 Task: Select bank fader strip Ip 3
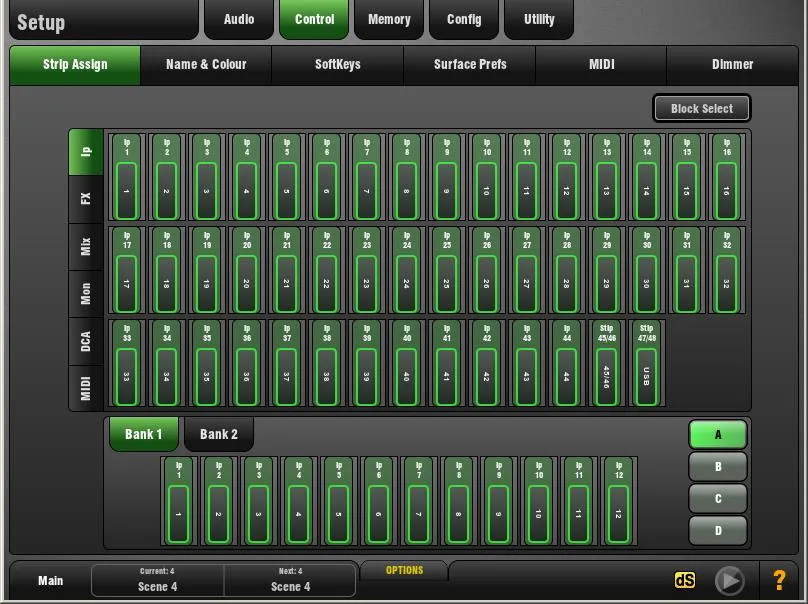click(259, 501)
